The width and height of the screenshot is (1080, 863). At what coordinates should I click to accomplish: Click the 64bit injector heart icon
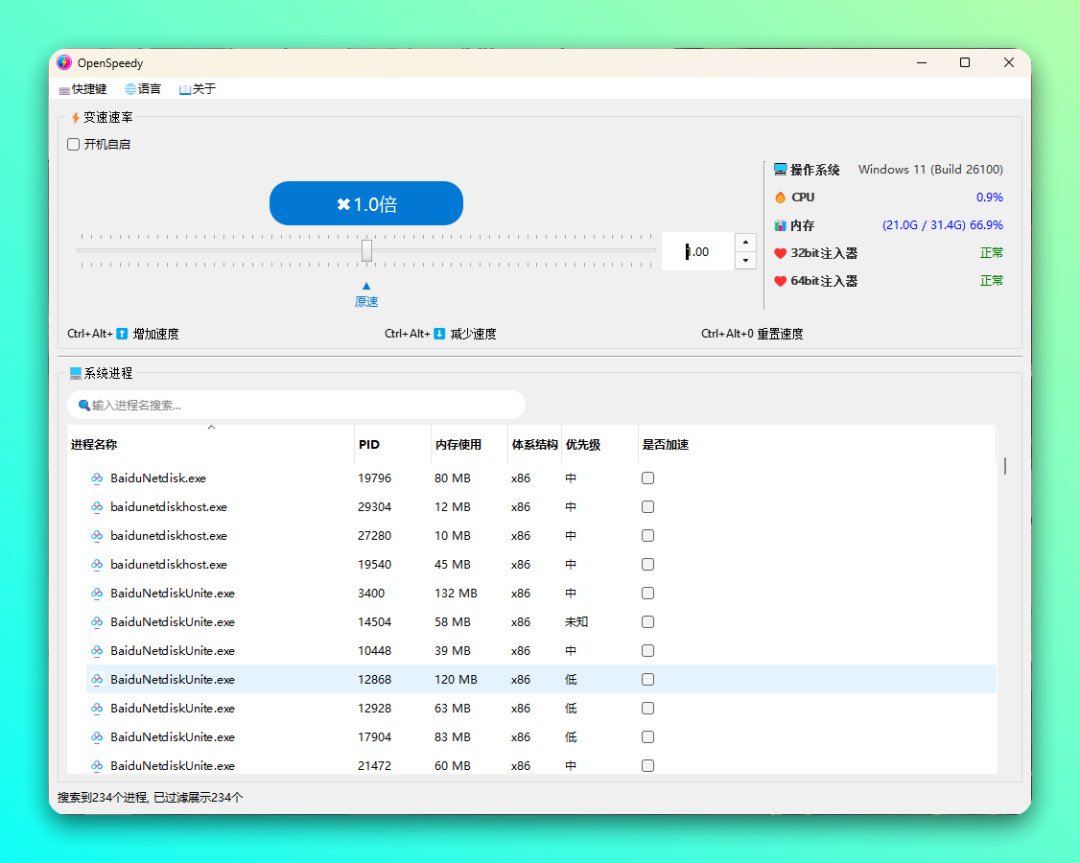tap(780, 282)
